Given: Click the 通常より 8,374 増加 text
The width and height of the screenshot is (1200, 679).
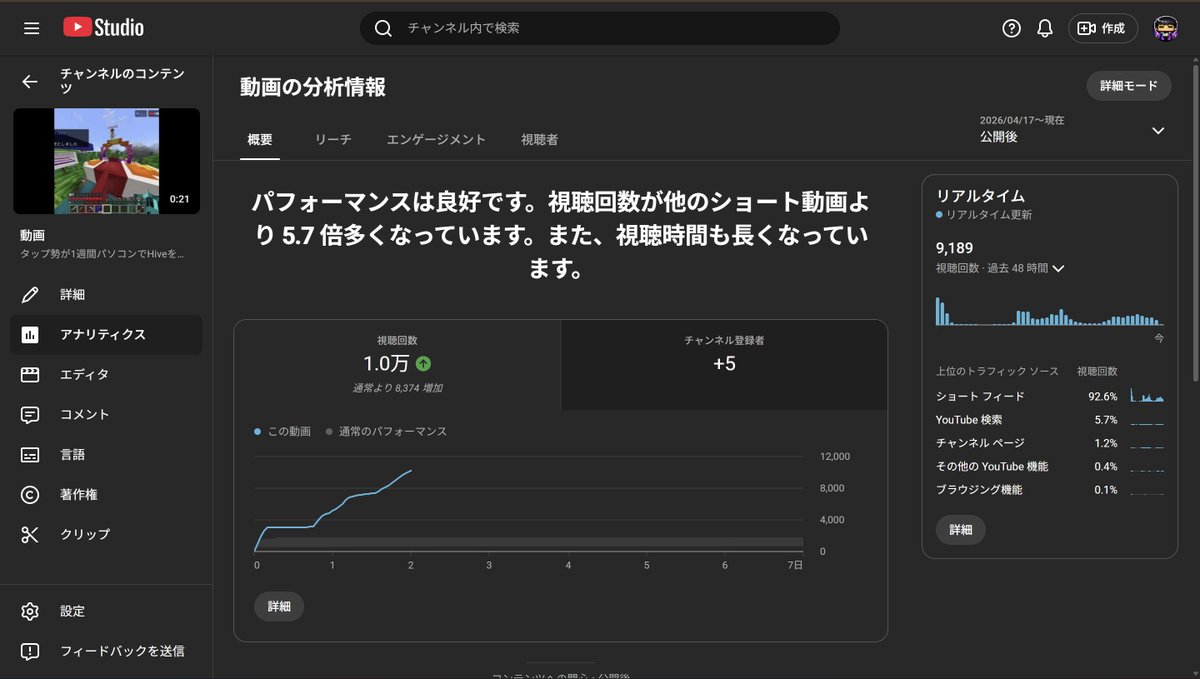Looking at the screenshot, I should [397, 388].
